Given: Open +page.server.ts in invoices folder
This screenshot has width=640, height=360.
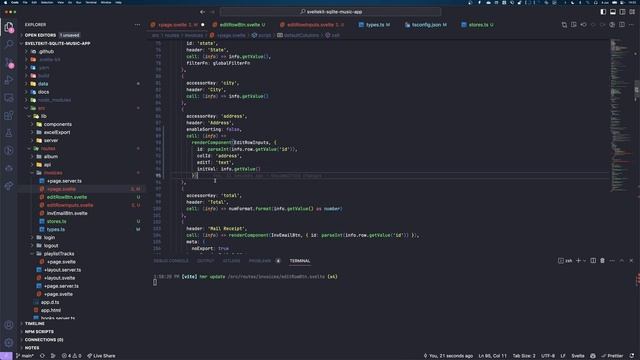Looking at the screenshot, I should coord(64,181).
